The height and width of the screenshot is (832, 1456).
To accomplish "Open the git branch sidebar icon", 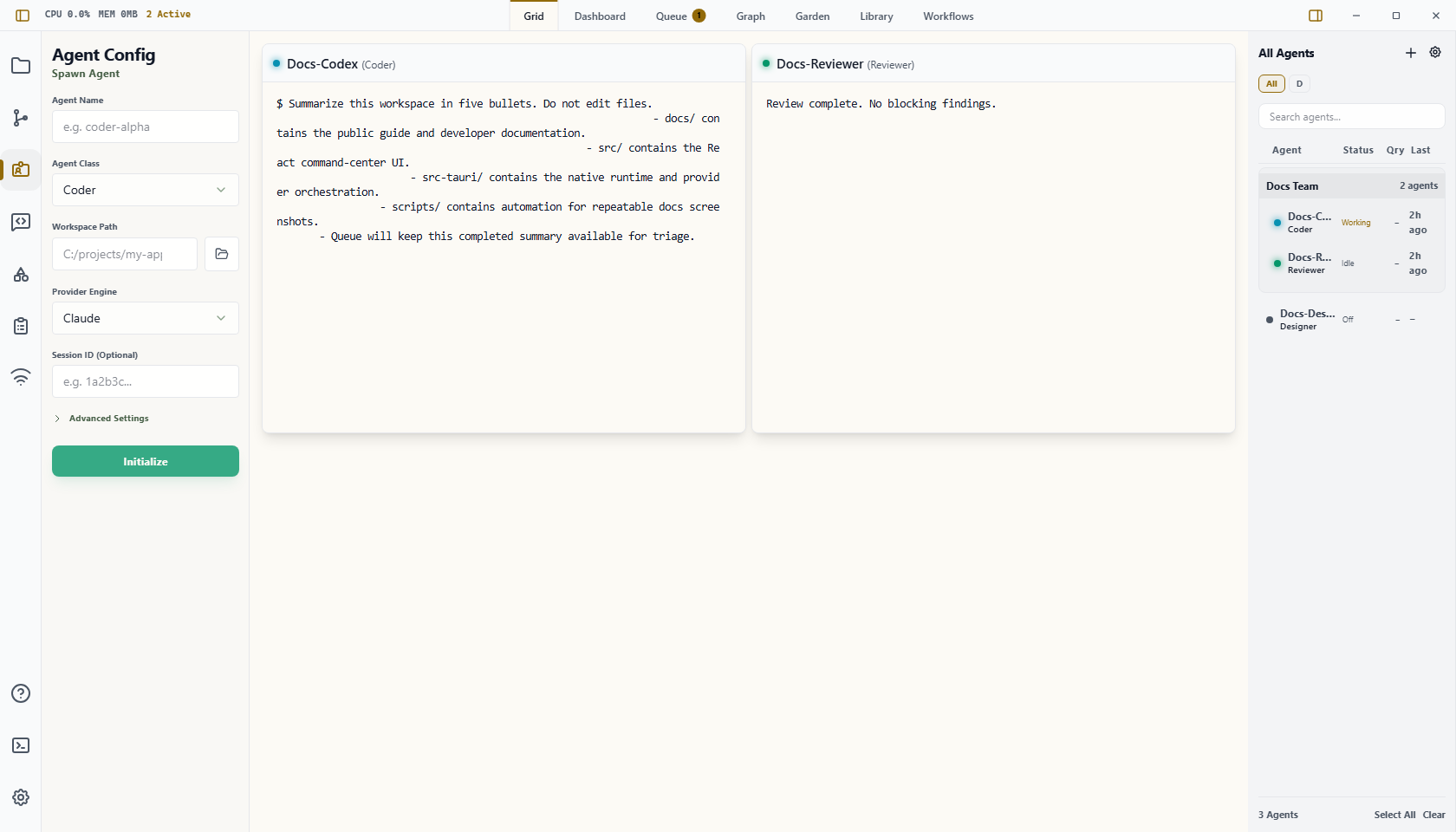I will point(21,118).
